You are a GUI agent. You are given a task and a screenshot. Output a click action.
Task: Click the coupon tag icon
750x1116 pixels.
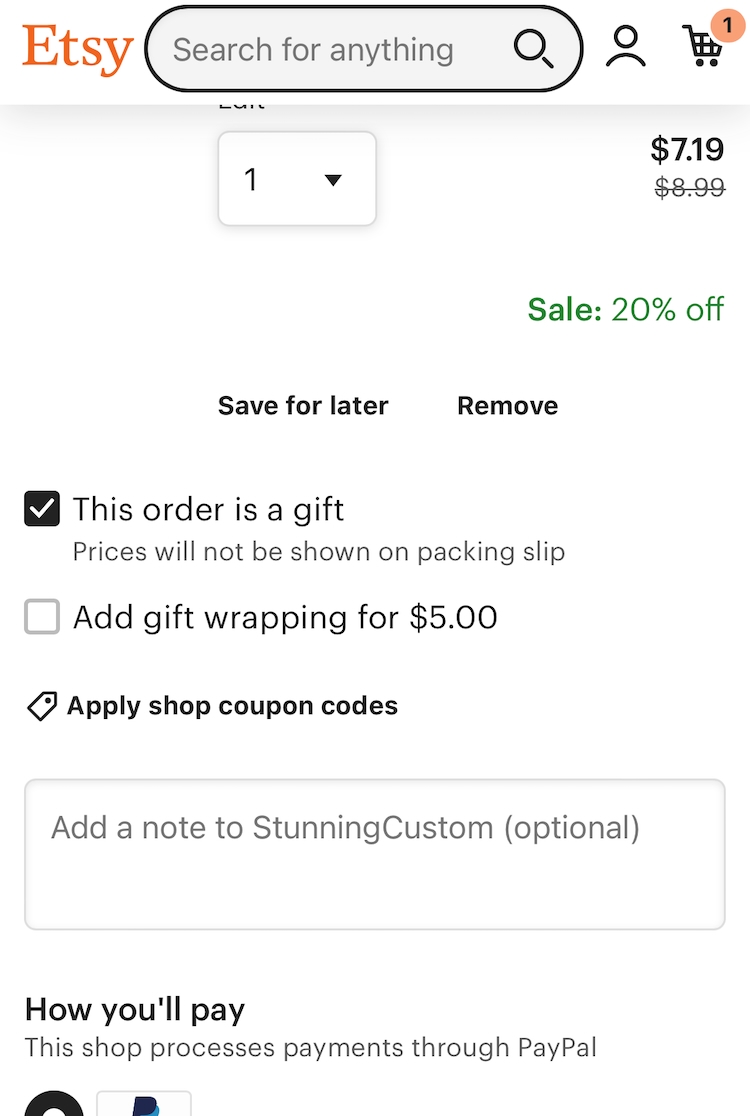click(41, 705)
